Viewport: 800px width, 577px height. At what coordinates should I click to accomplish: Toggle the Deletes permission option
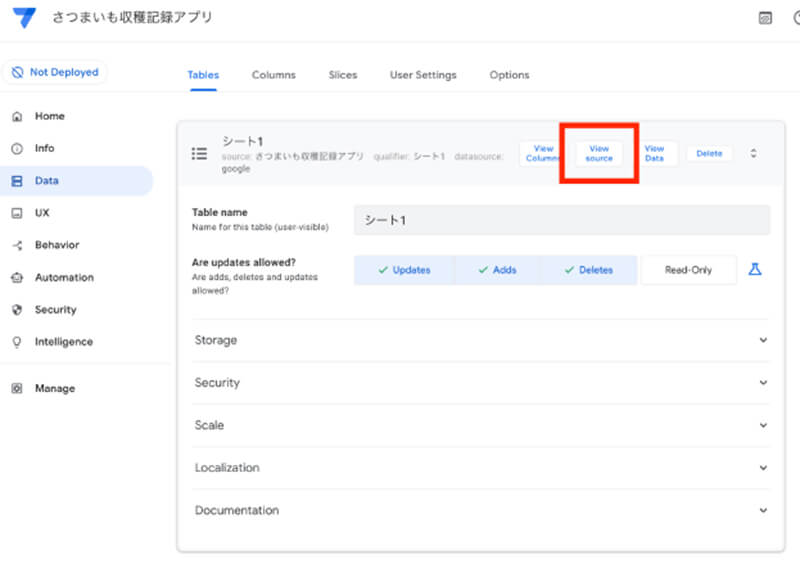[x=588, y=270]
